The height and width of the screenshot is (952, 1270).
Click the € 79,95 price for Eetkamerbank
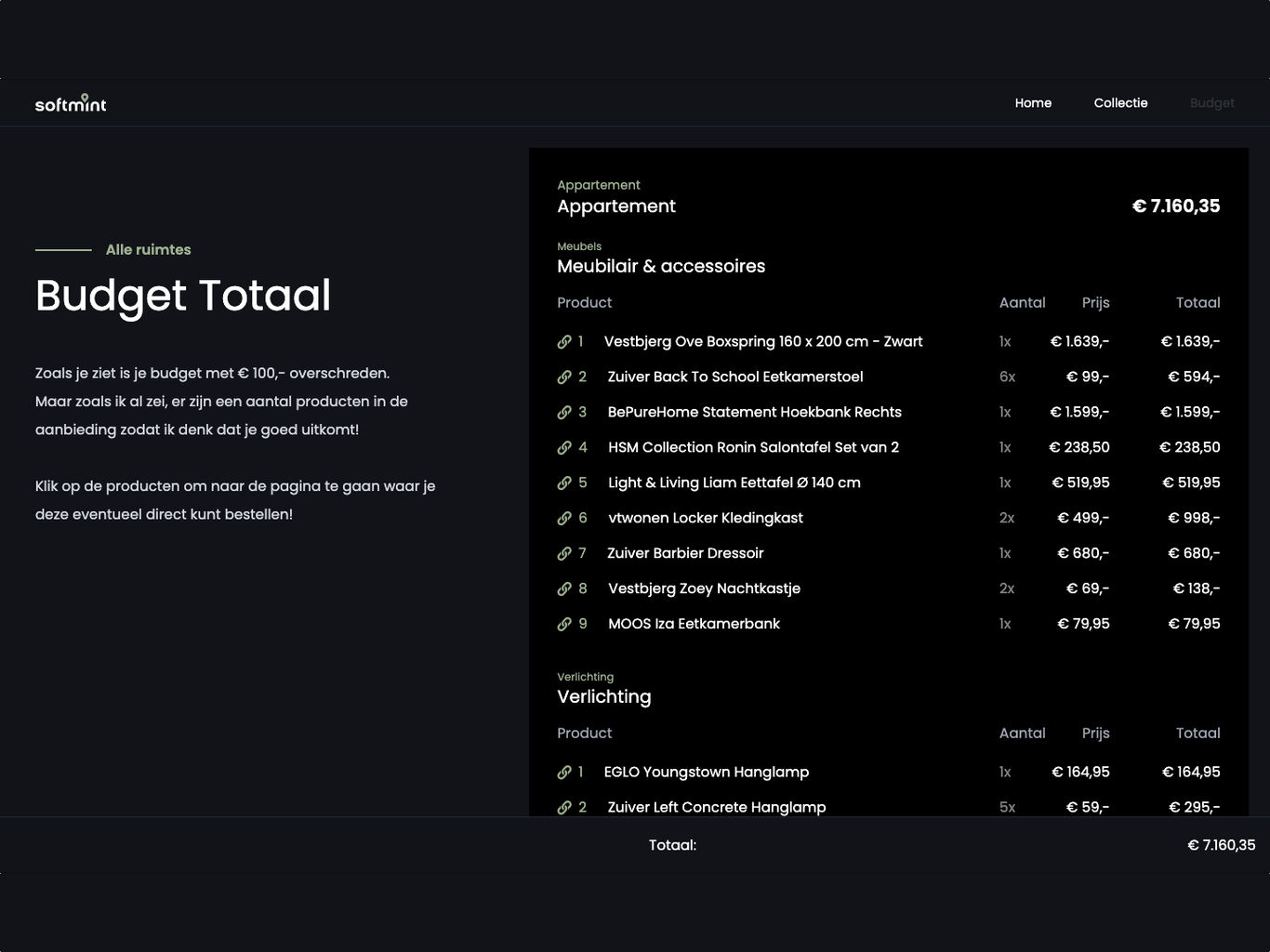pyautogui.click(x=1083, y=624)
